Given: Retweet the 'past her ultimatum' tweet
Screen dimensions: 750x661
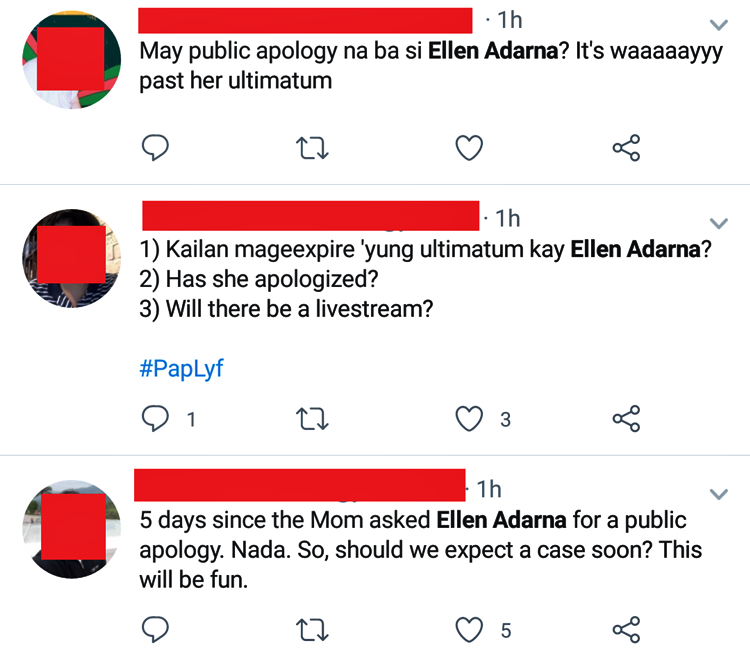Looking at the screenshot, I should (x=312, y=148).
